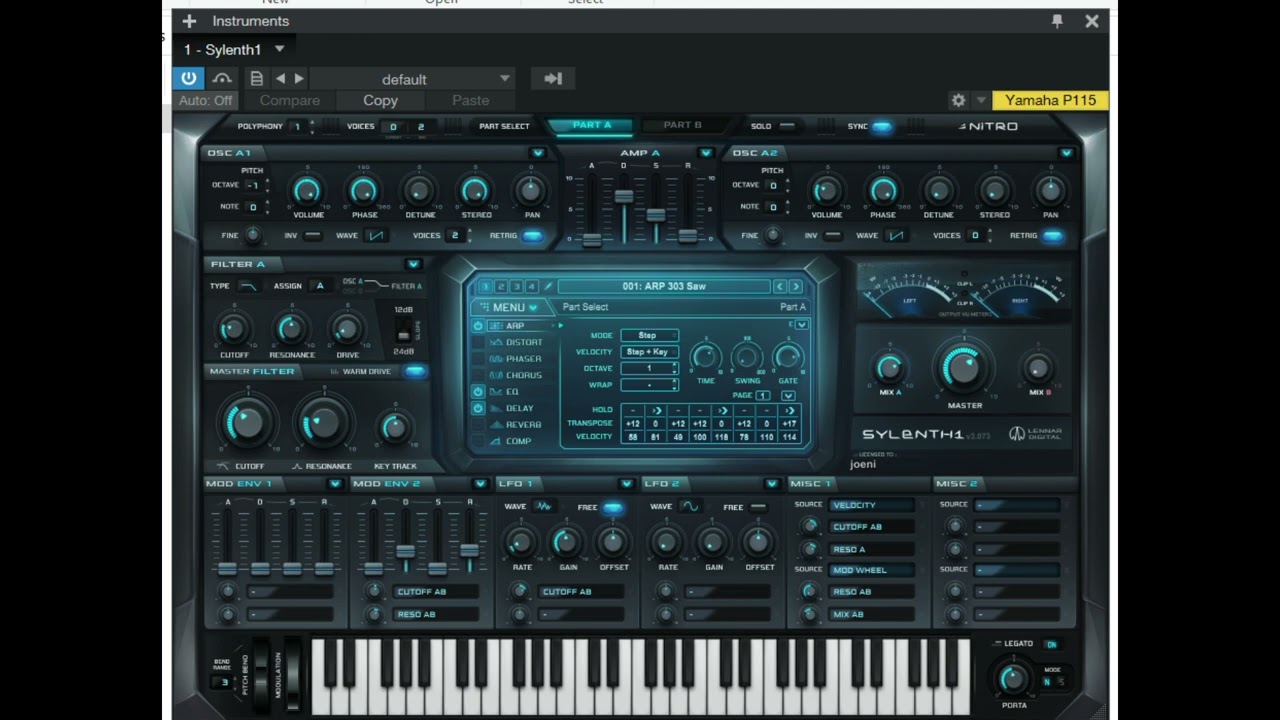Open the preset file icon menu
Screen dimensions: 1280x720
click(x=257, y=78)
